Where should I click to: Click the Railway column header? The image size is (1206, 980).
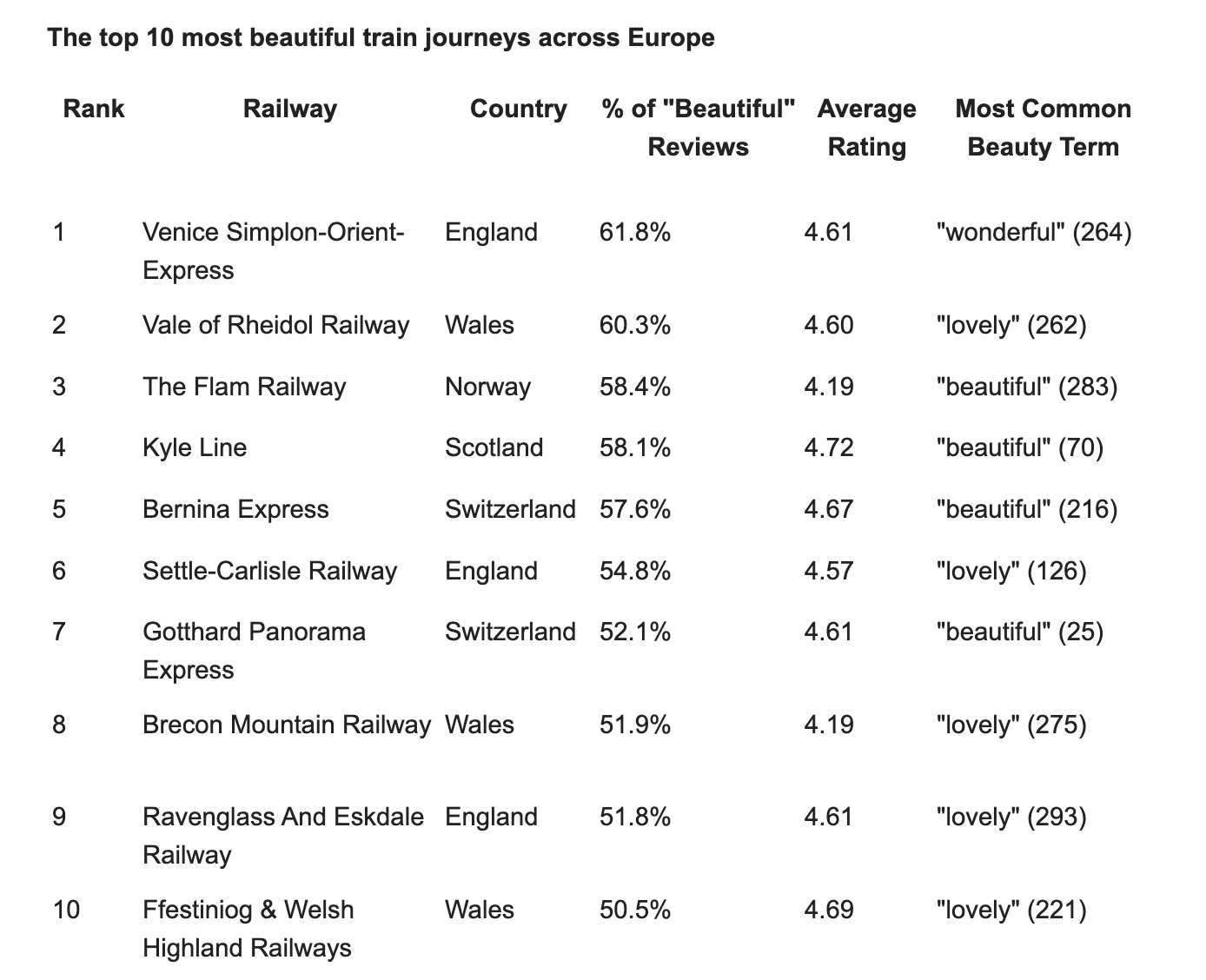(289, 109)
